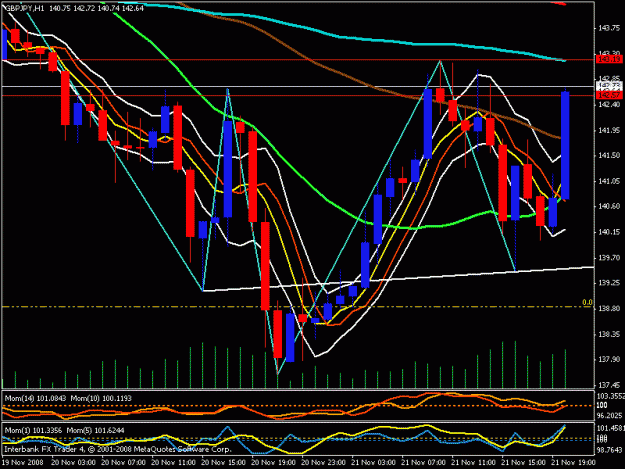The width and height of the screenshot is (625, 469).
Task: Click the 96.2025 momentum scale value
Action: pyautogui.click(x=609, y=415)
